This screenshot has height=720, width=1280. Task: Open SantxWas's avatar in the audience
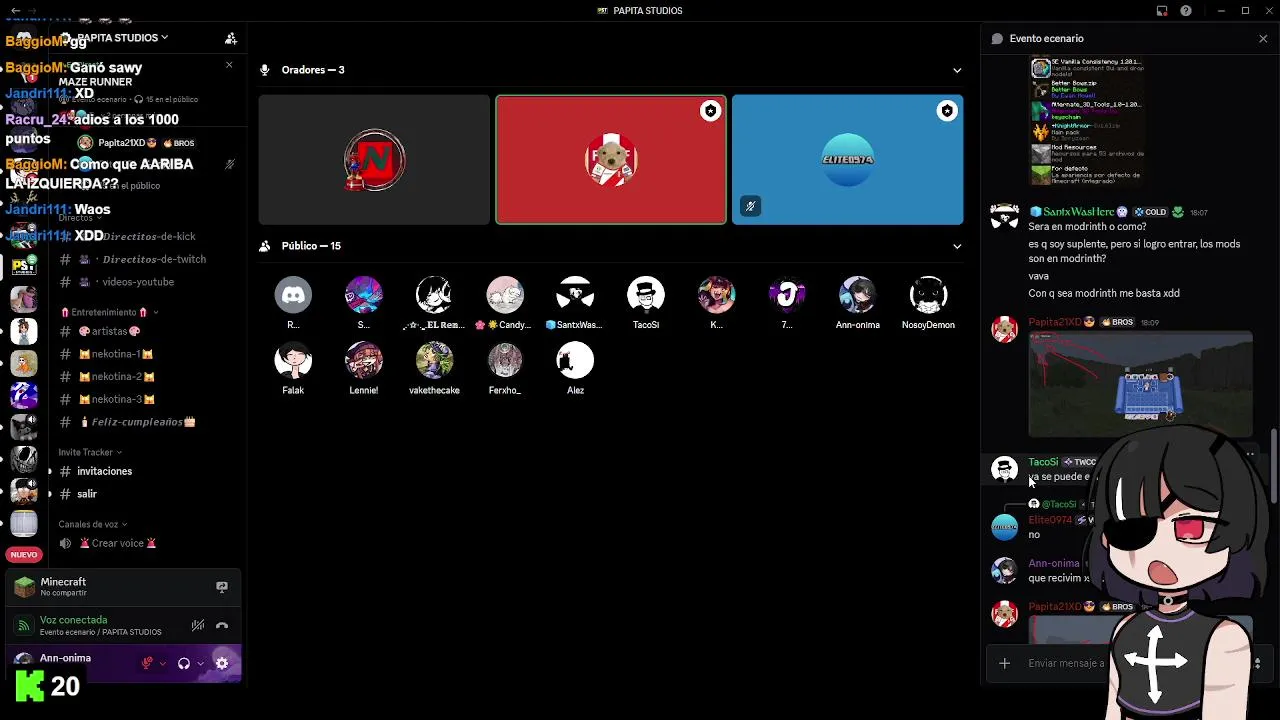(x=575, y=295)
